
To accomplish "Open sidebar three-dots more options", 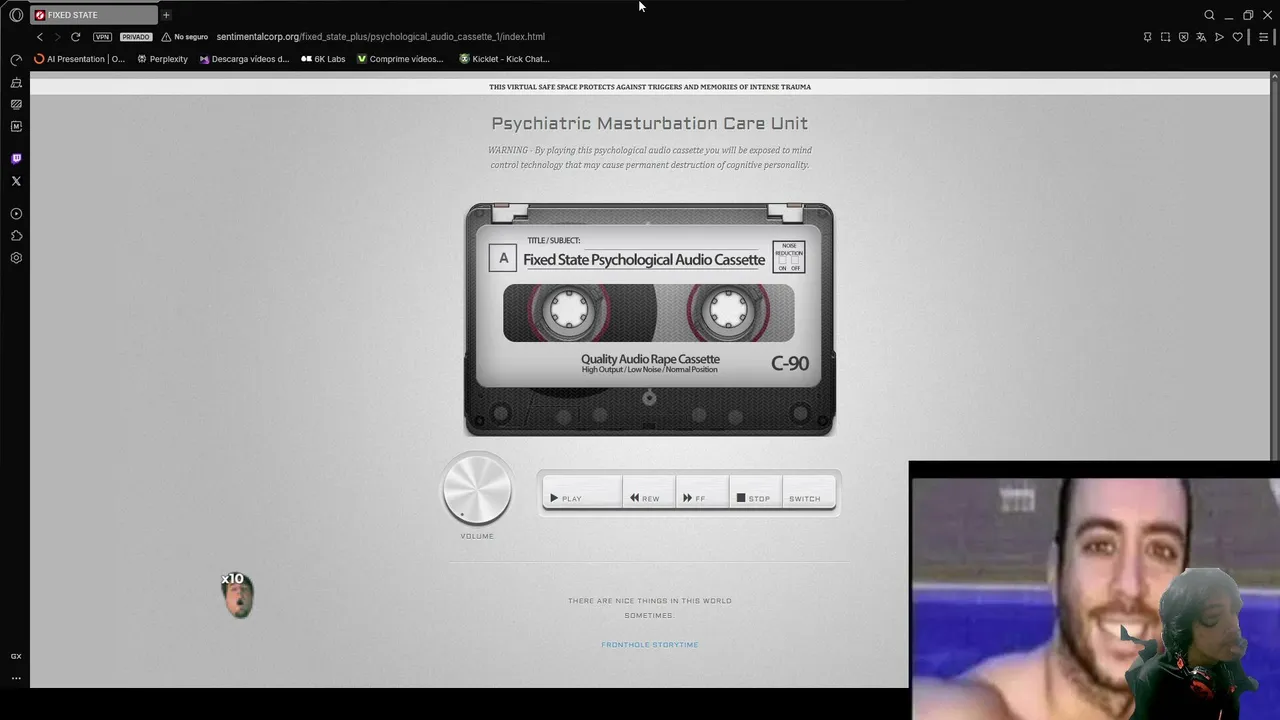I will 16,678.
